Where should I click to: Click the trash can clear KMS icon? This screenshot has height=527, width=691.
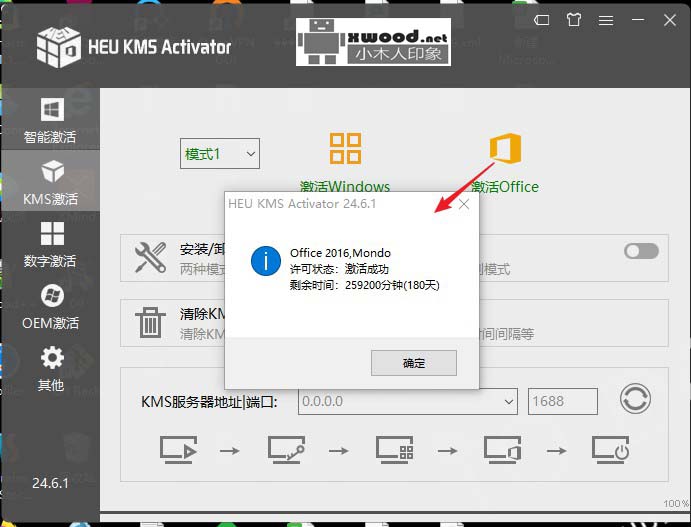click(x=150, y=323)
